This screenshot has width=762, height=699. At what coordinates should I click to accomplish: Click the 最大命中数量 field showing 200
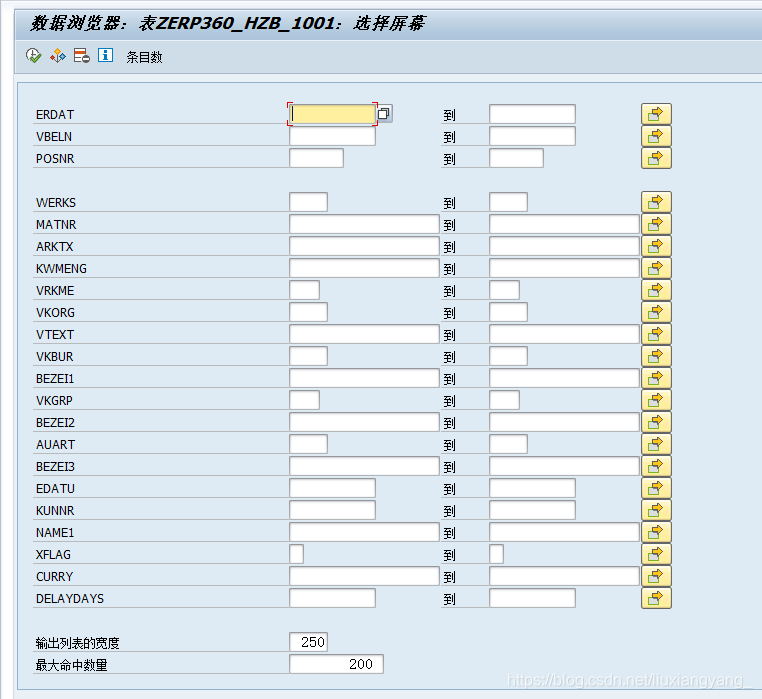[336, 664]
